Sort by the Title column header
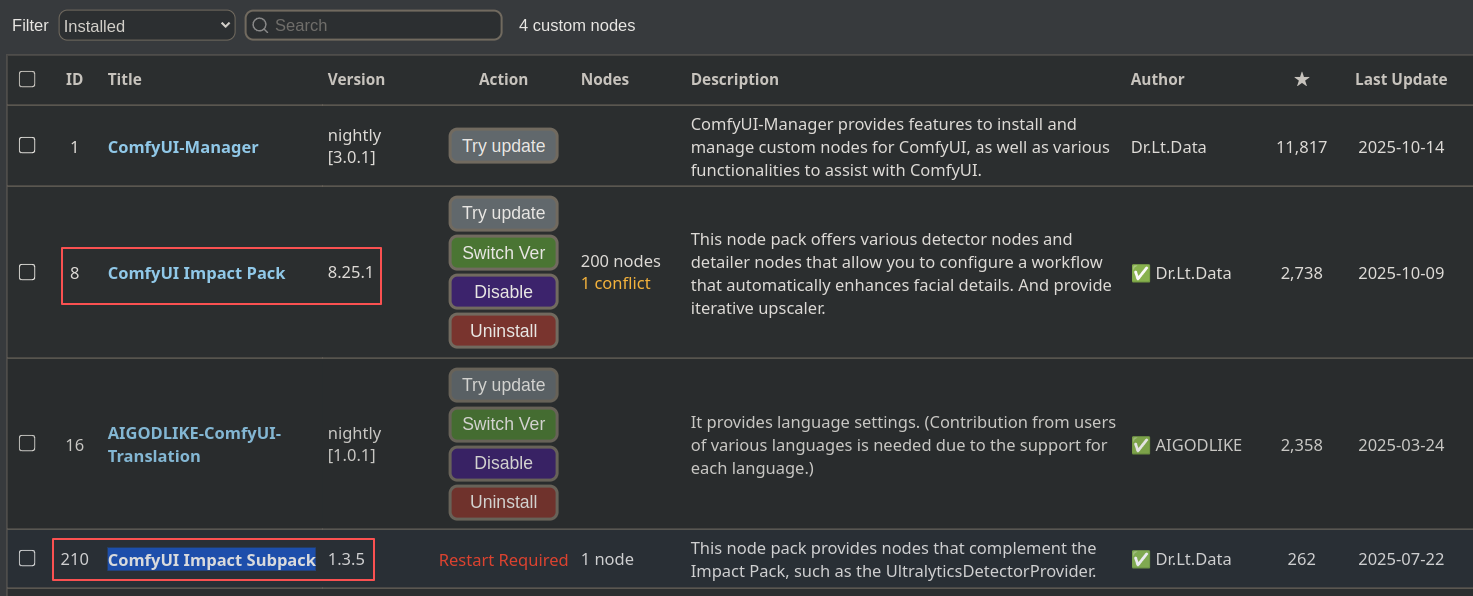The width and height of the screenshot is (1473, 596). (125, 80)
